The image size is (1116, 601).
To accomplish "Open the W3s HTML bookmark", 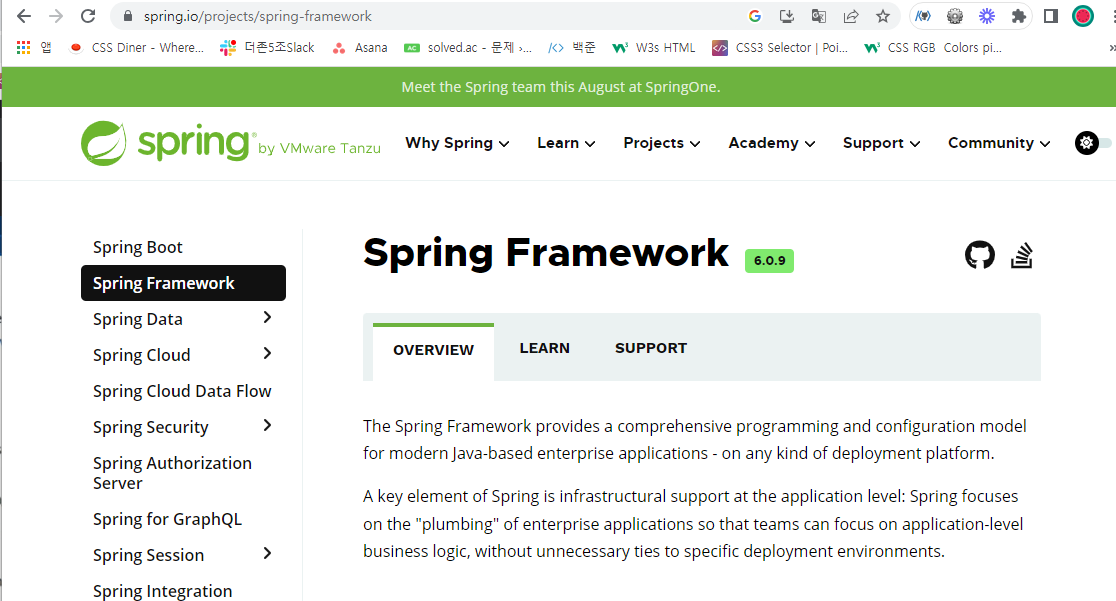I will tap(653, 48).
